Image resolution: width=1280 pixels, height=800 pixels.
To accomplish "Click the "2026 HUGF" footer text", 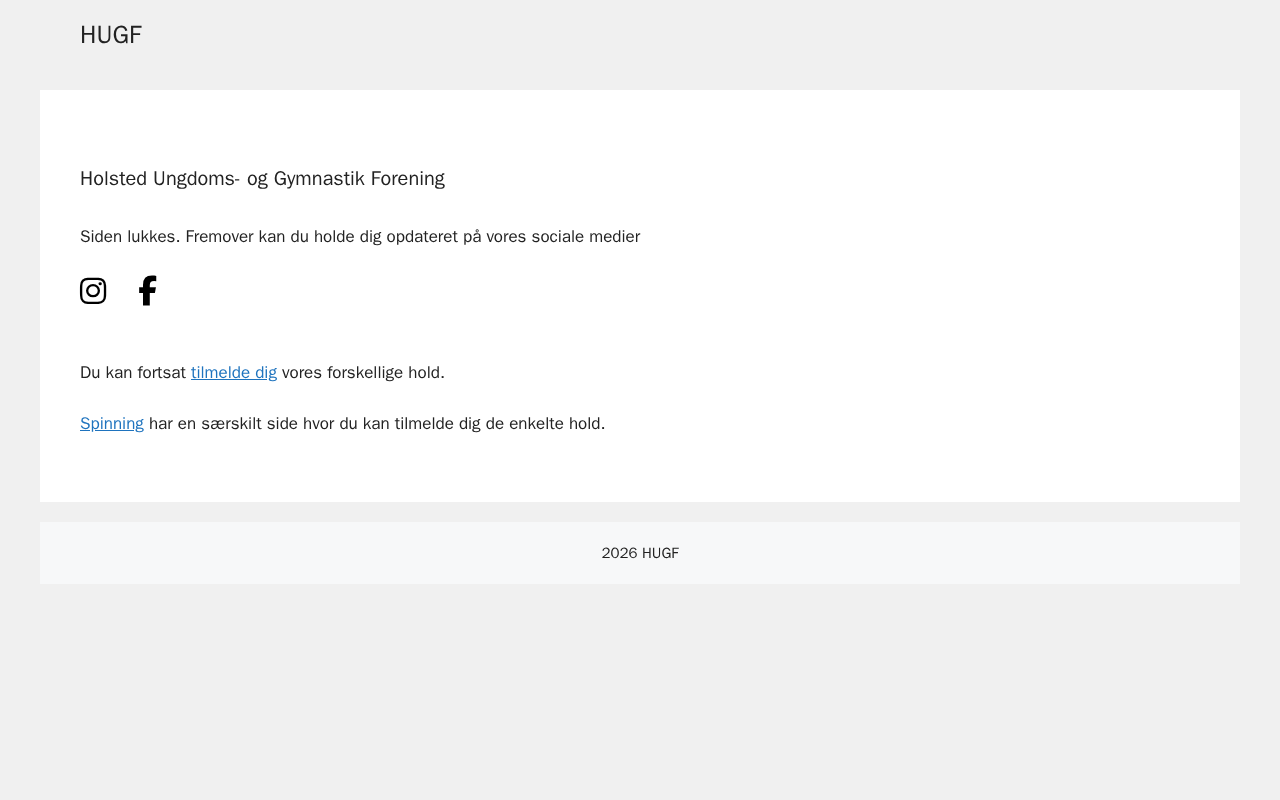I will (640, 553).
